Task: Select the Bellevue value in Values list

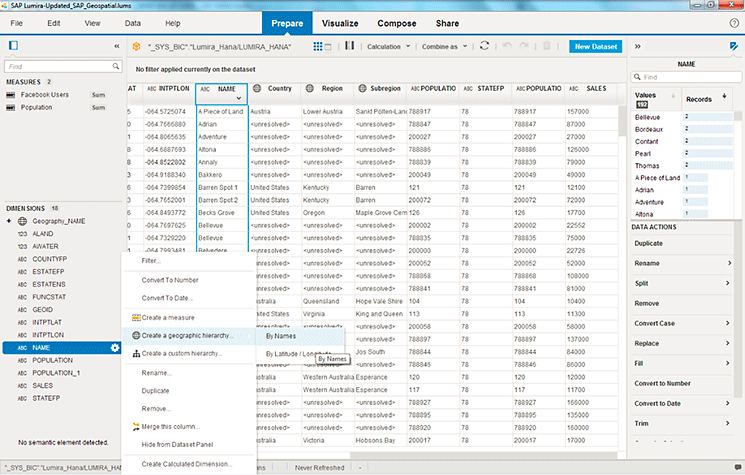Action: [x=647, y=117]
